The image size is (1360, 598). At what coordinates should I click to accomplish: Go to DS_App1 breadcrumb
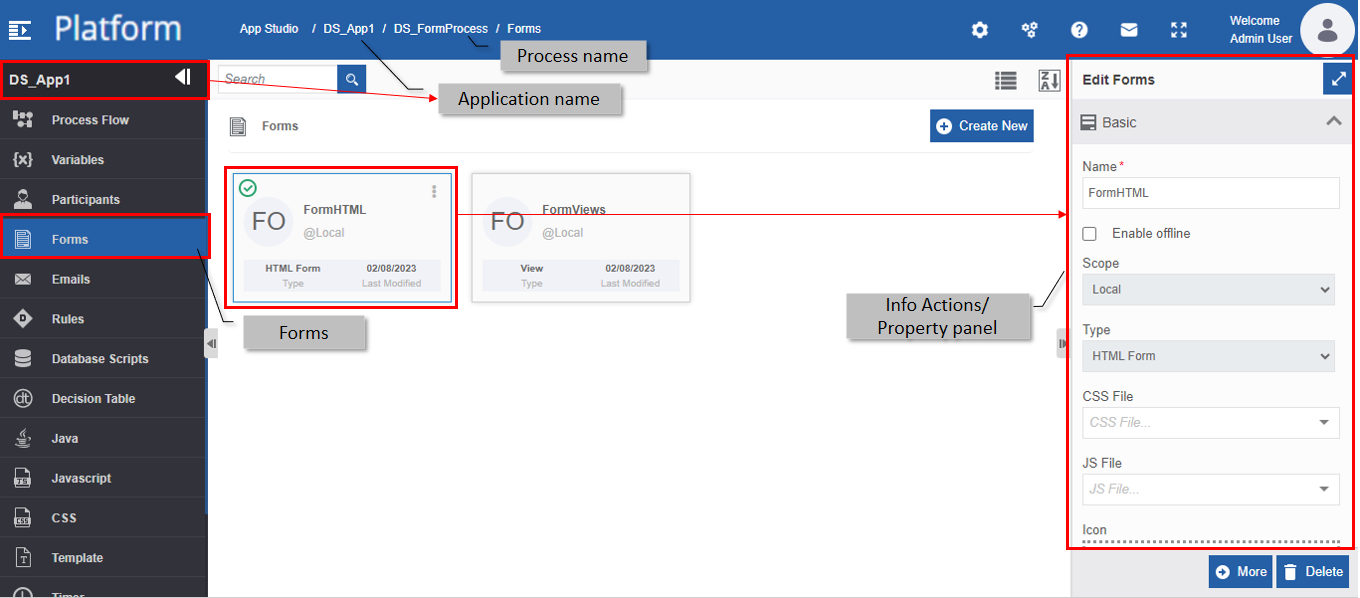click(349, 29)
